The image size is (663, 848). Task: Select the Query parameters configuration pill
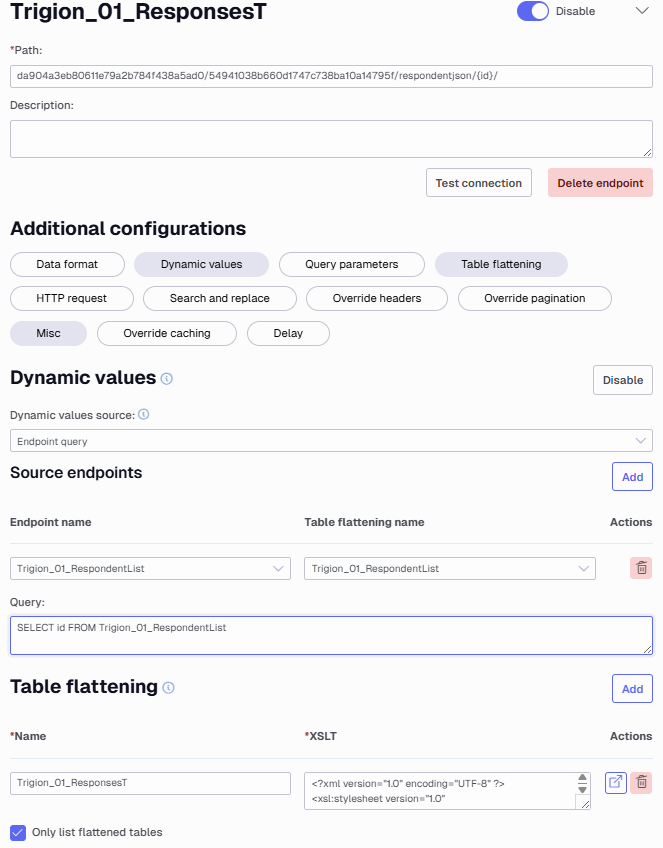pyautogui.click(x=352, y=264)
